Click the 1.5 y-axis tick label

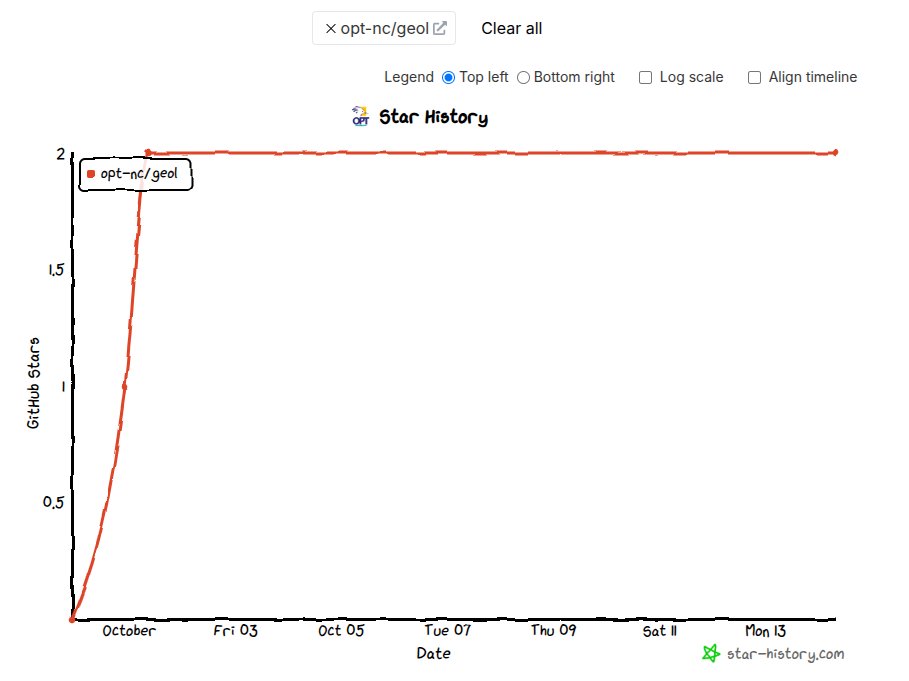[56, 270]
